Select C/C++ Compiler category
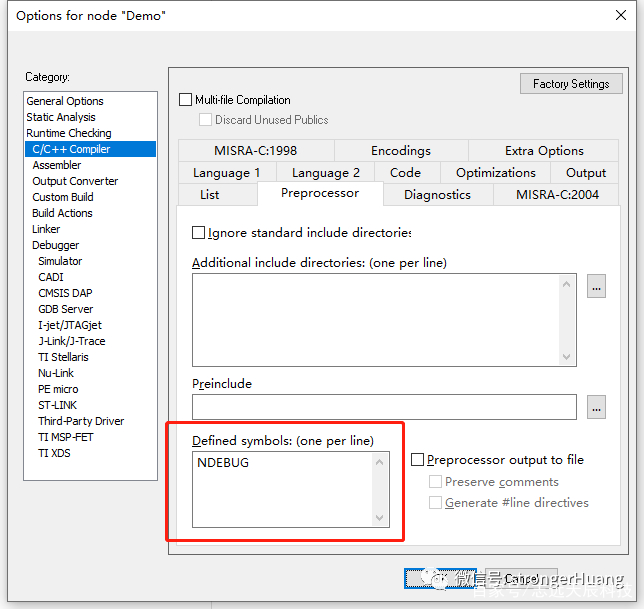The width and height of the screenshot is (644, 609). pos(90,149)
